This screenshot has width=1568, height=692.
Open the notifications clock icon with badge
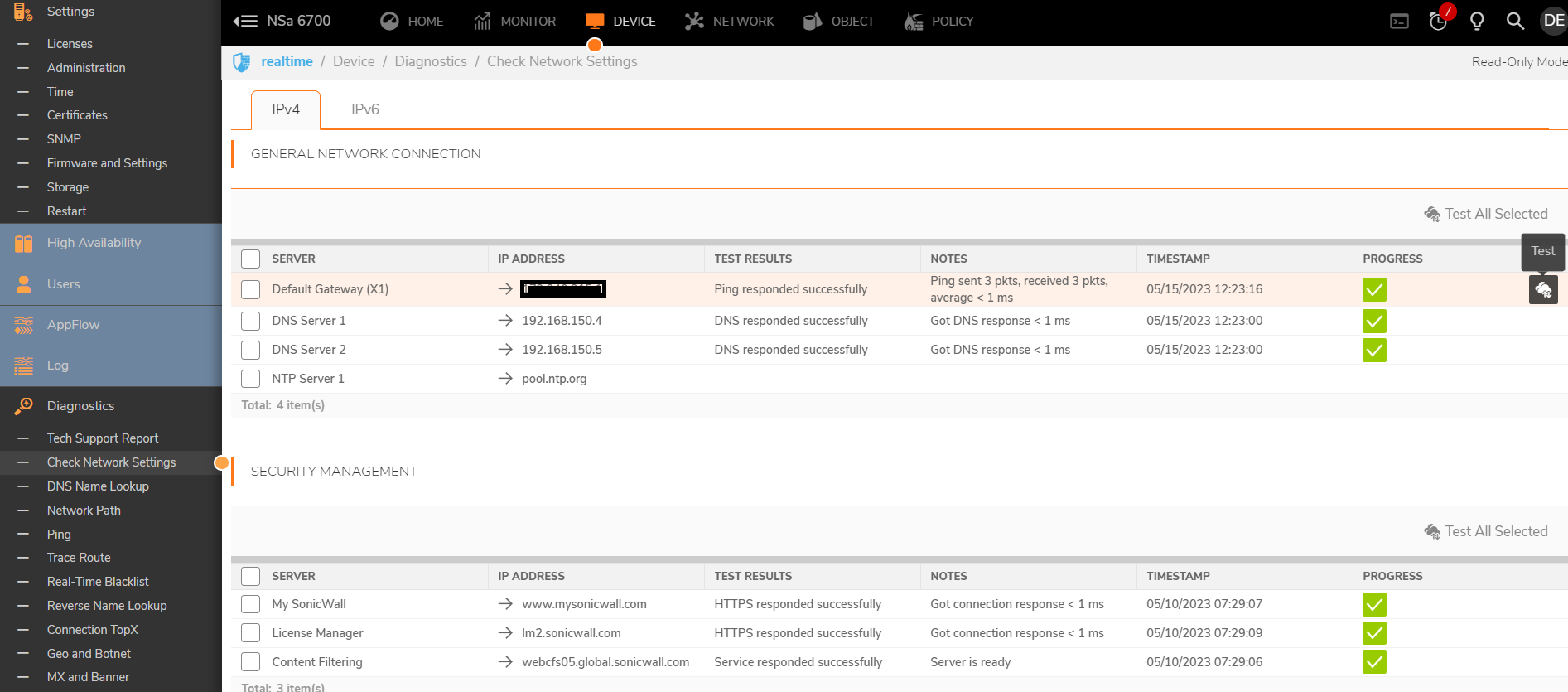point(1439,22)
